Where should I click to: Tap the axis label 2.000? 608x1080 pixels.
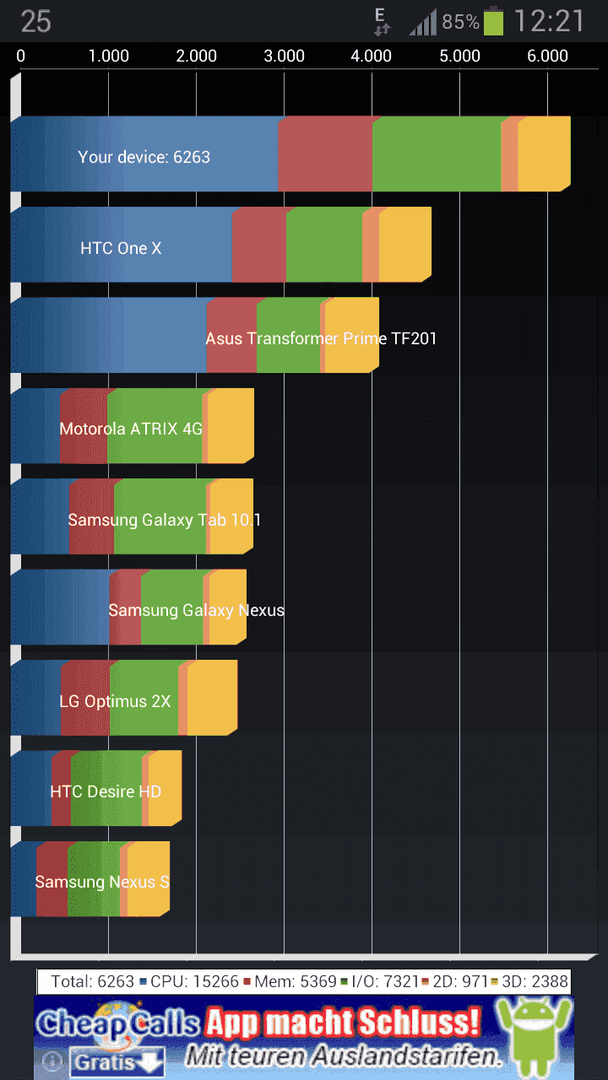pos(197,56)
